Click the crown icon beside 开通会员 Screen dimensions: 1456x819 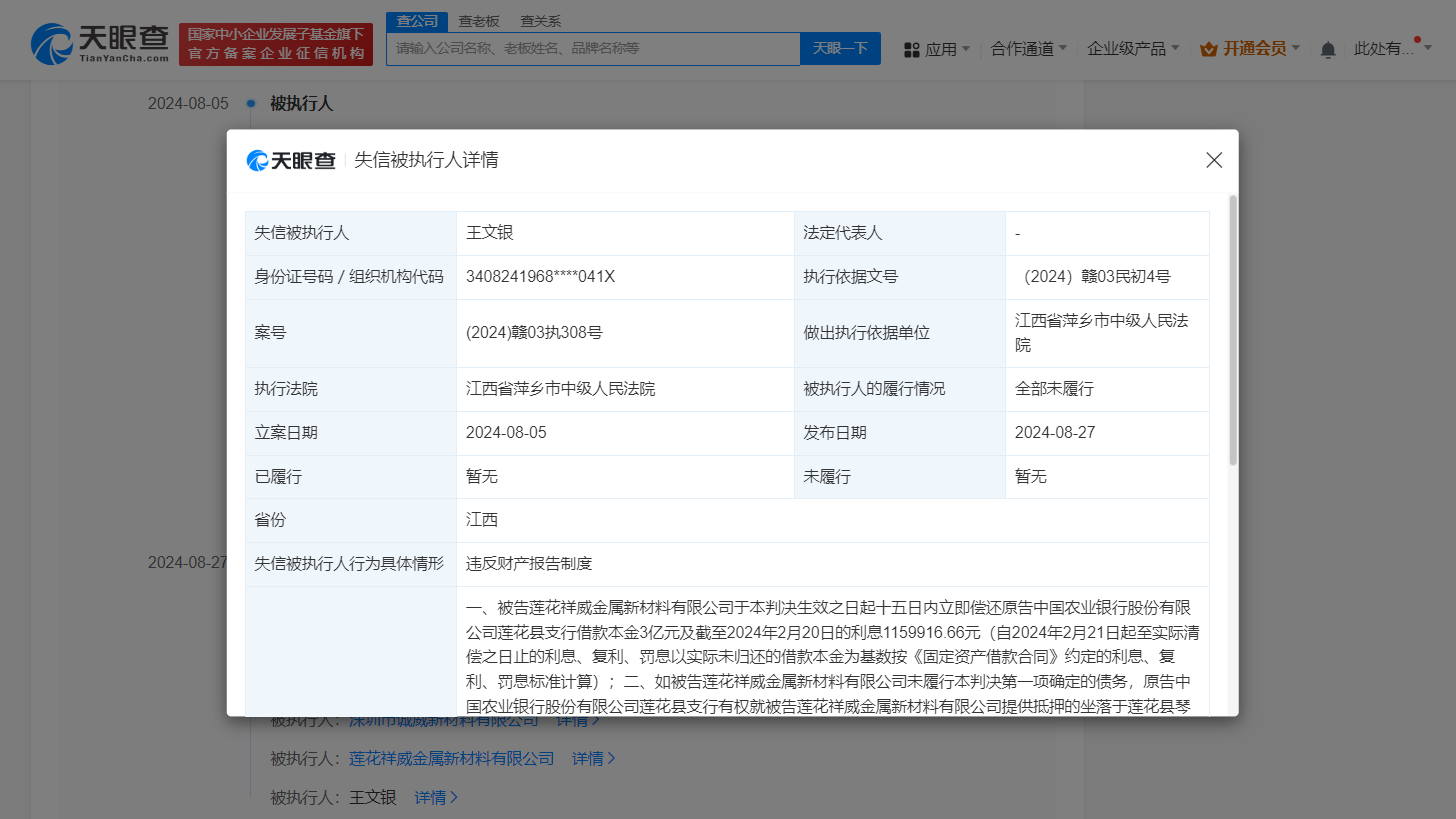[1207, 47]
